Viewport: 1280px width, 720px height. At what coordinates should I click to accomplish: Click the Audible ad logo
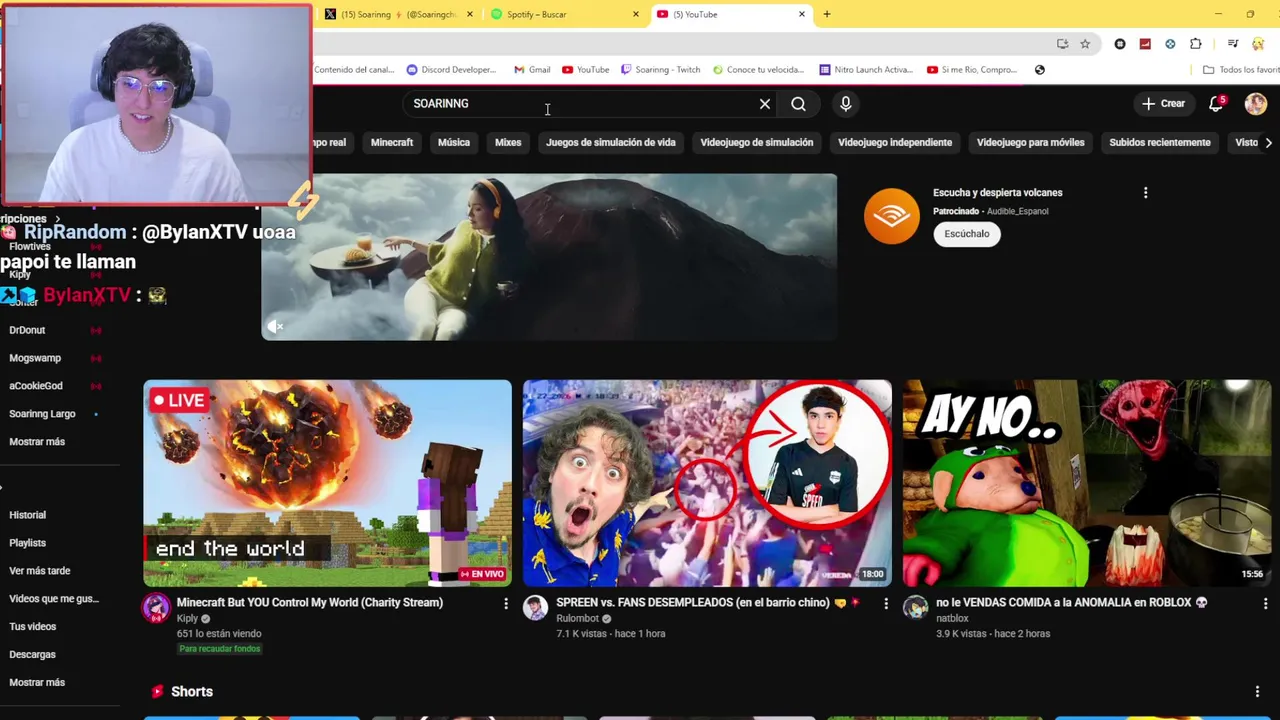coord(892,216)
